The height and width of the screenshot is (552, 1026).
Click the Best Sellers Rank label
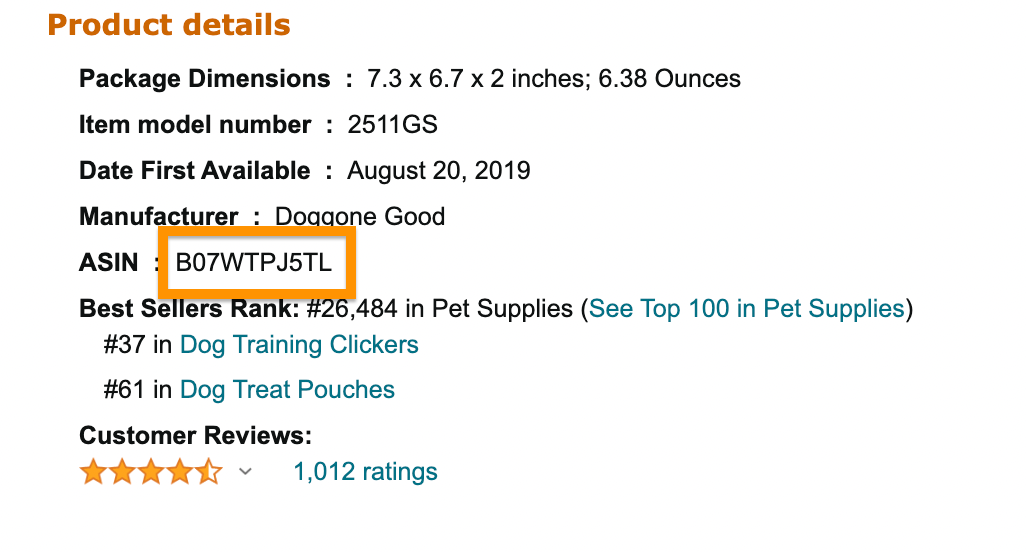click(x=189, y=308)
